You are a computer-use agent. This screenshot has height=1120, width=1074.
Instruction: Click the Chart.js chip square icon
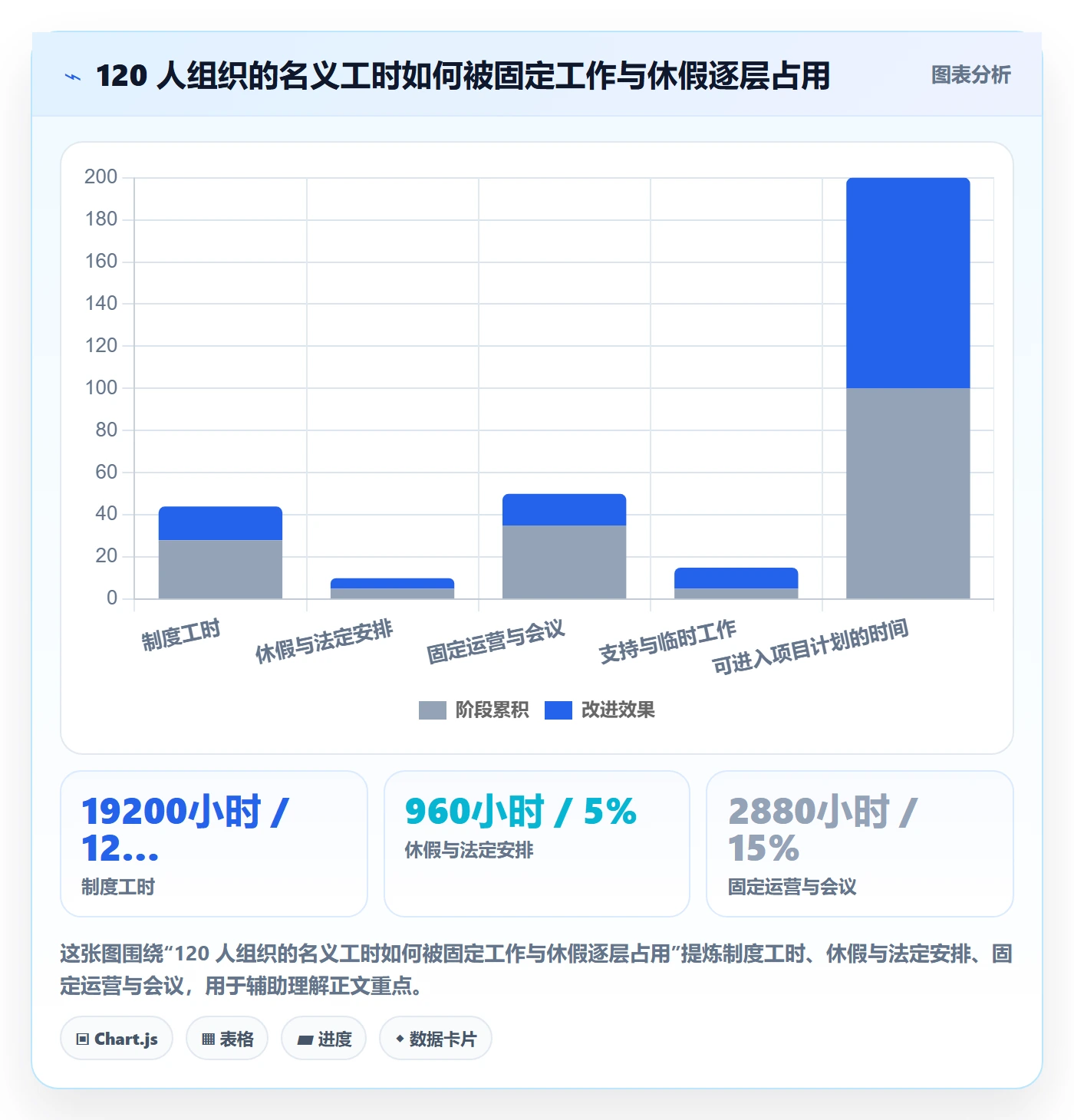[83, 1039]
